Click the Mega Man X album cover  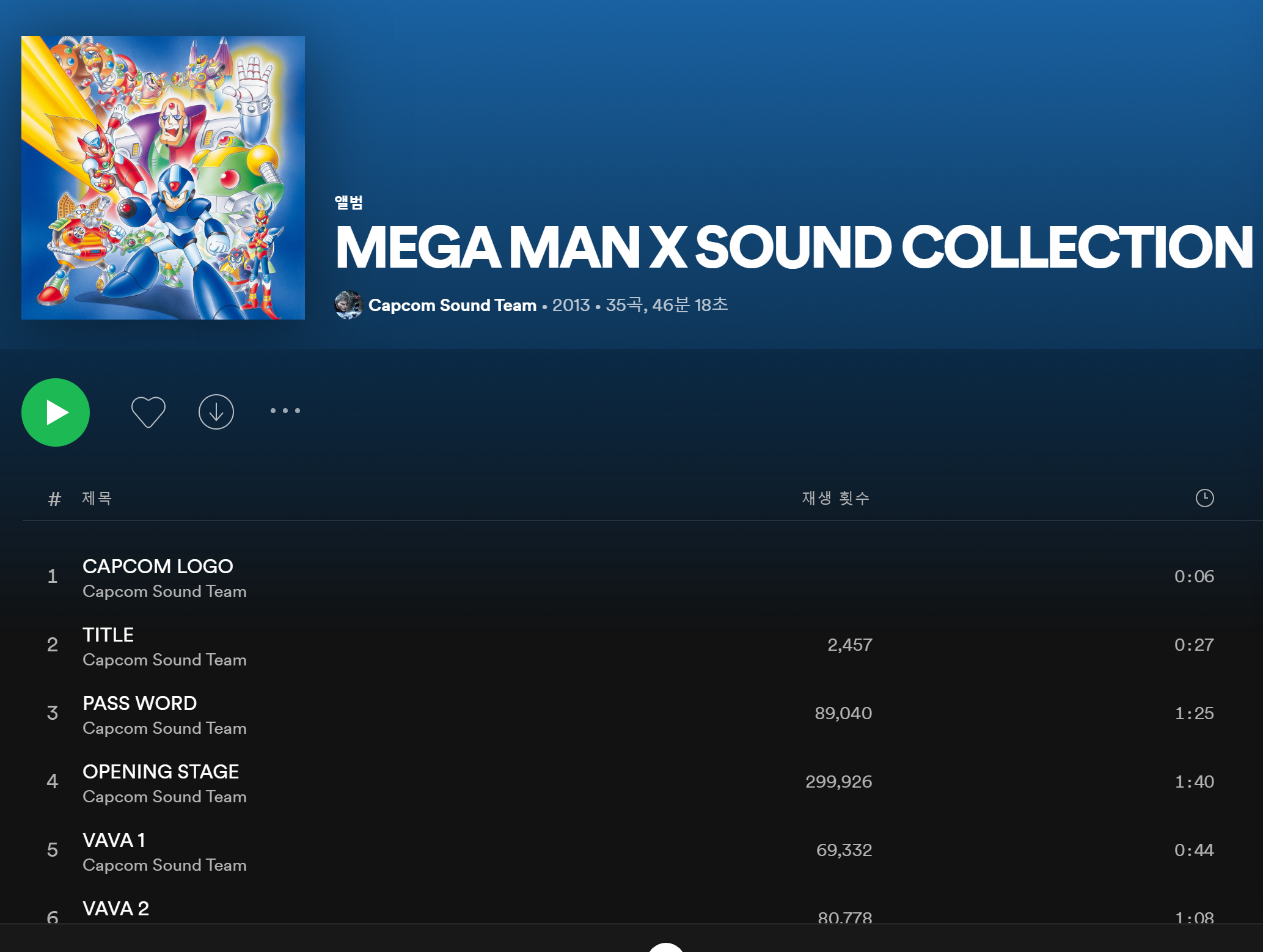[163, 178]
